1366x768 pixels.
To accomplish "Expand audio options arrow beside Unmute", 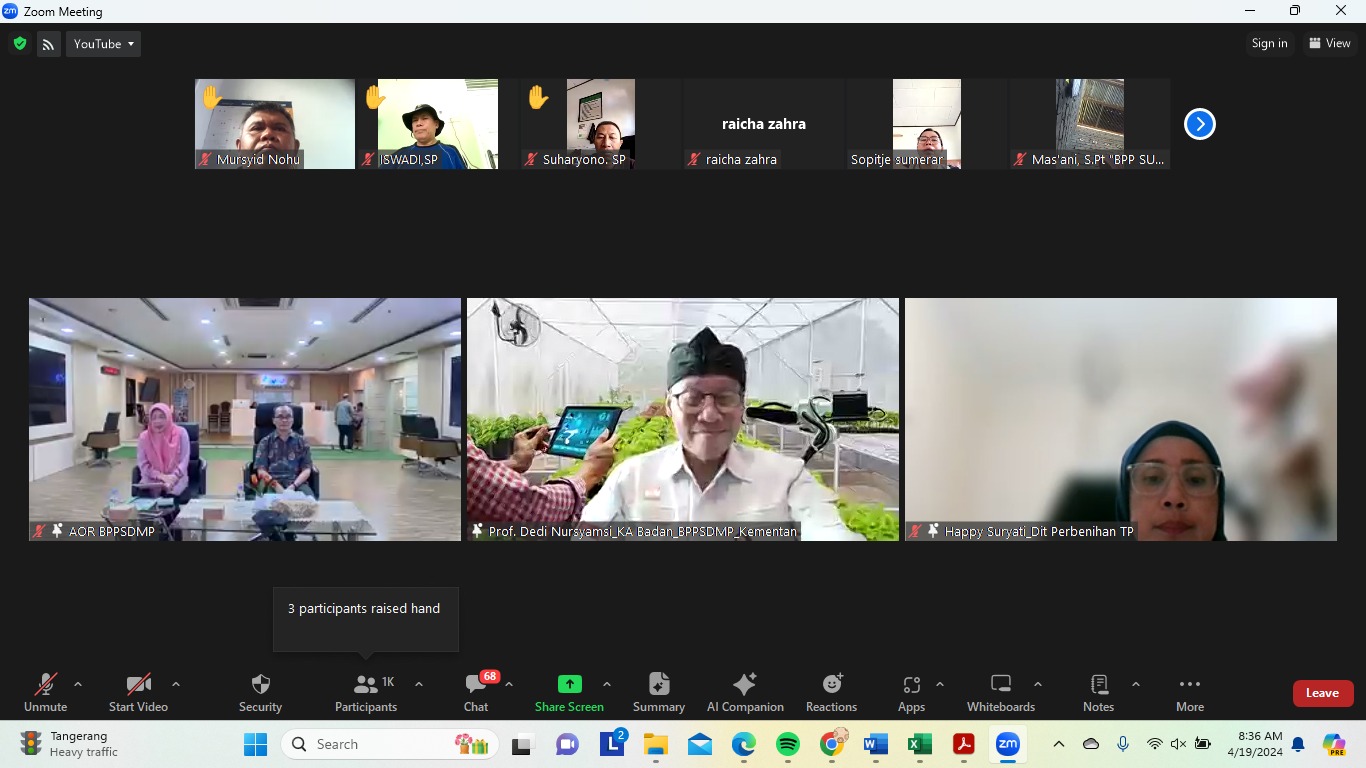I will click(x=78, y=685).
